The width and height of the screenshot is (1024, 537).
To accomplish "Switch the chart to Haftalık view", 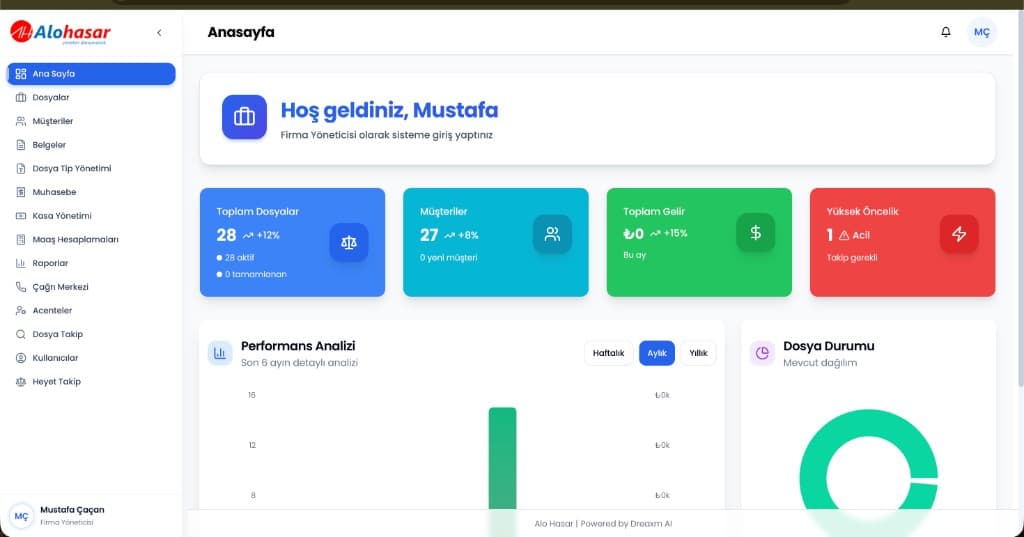I will coord(608,353).
